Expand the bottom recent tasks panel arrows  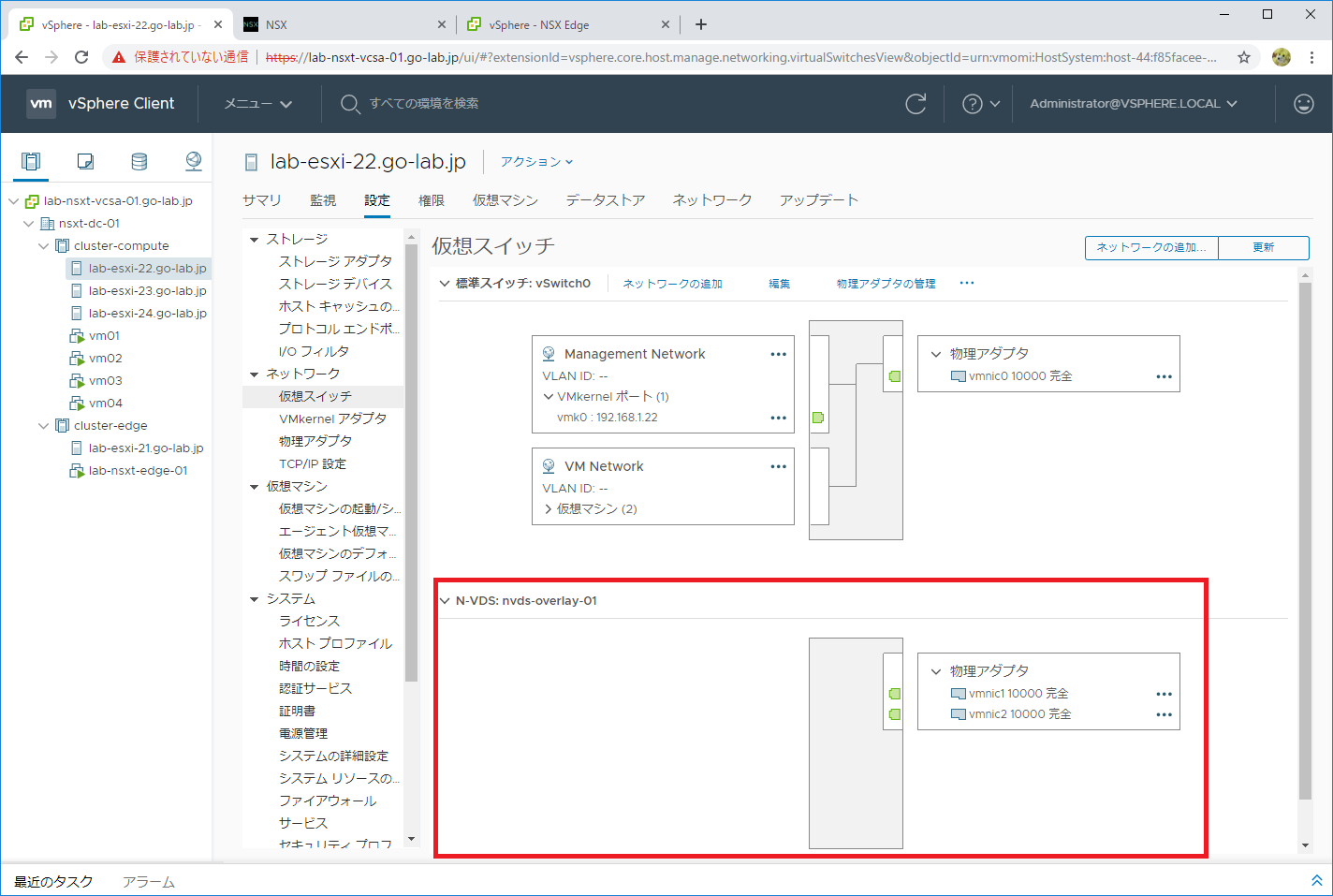click(1316, 881)
